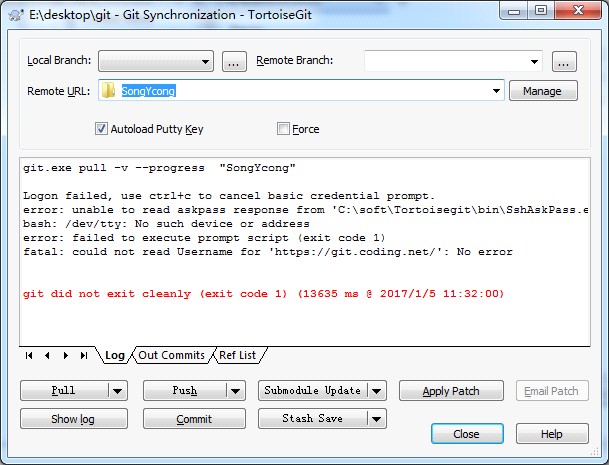Click the TortoiseGit turtle icon in title bar
Viewport: 609px width, 465px height.
click(16, 15)
